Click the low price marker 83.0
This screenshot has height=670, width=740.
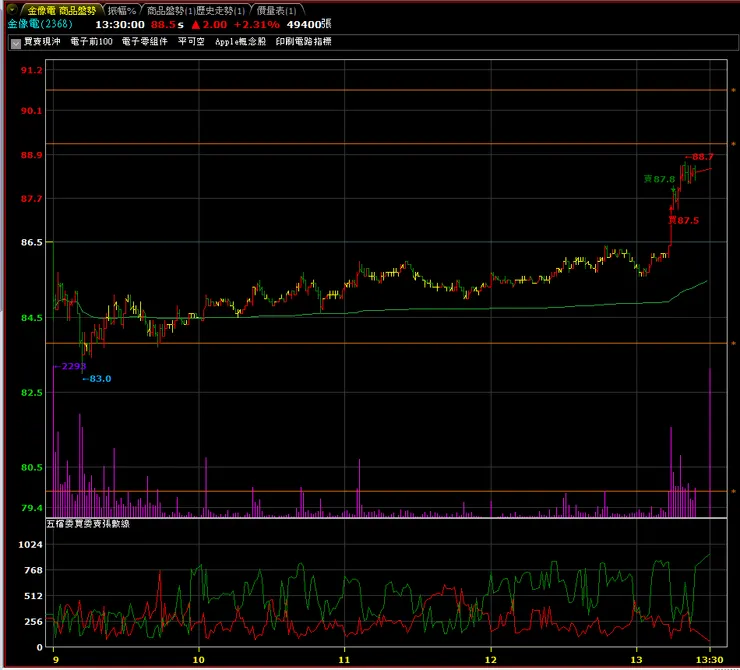pyautogui.click(x=97, y=379)
